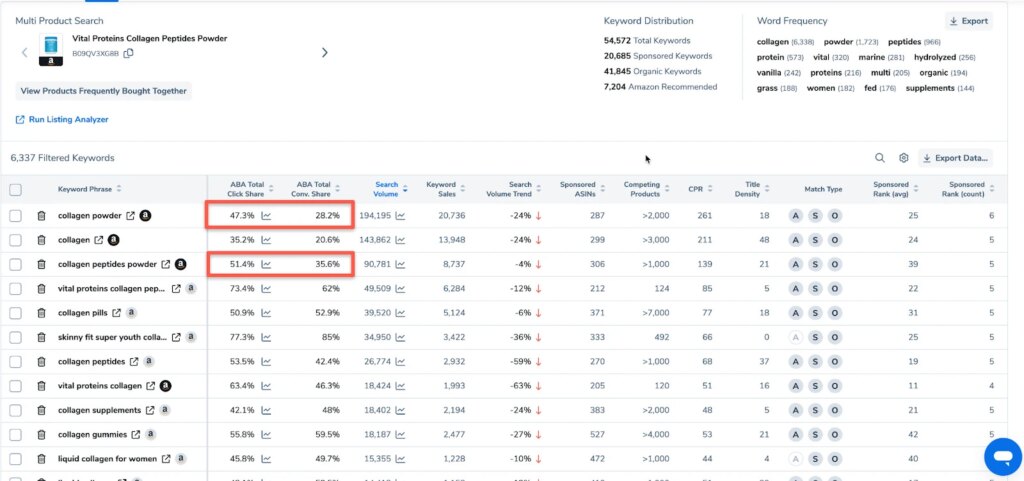Delete the collagen gummies keyword row
Screen dimensions: 1024x481
(41, 434)
